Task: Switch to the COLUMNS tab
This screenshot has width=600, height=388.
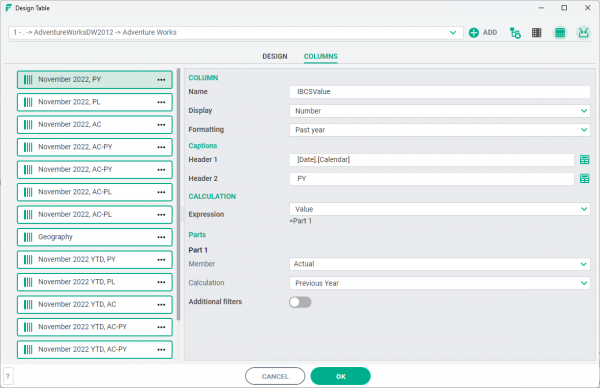Action: pyautogui.click(x=321, y=56)
